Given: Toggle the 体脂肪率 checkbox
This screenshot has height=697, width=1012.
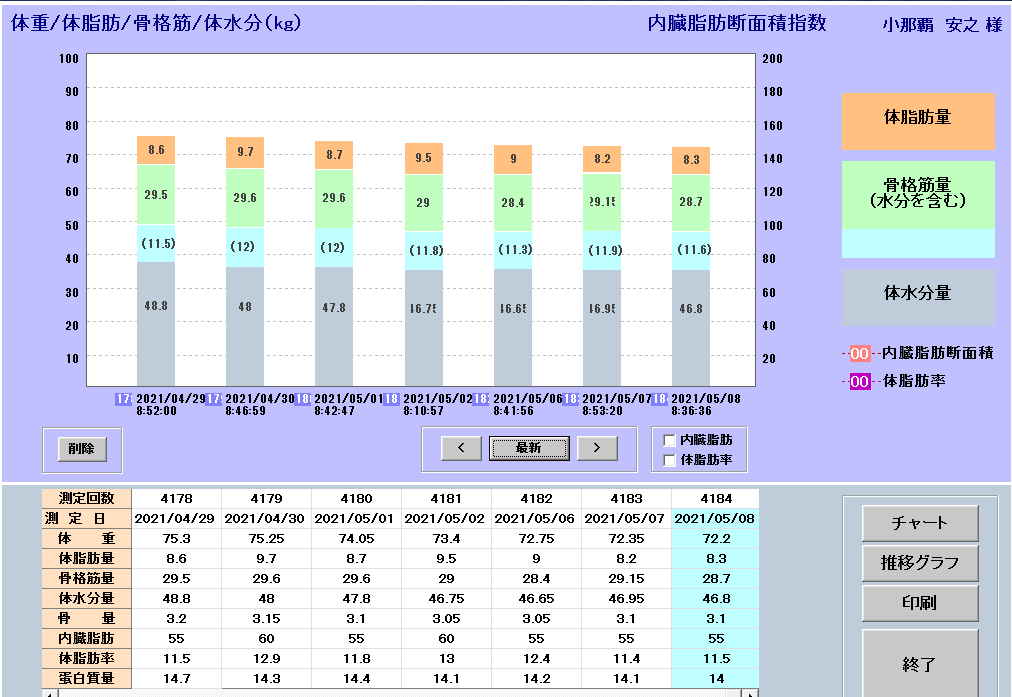Looking at the screenshot, I should 669,460.
